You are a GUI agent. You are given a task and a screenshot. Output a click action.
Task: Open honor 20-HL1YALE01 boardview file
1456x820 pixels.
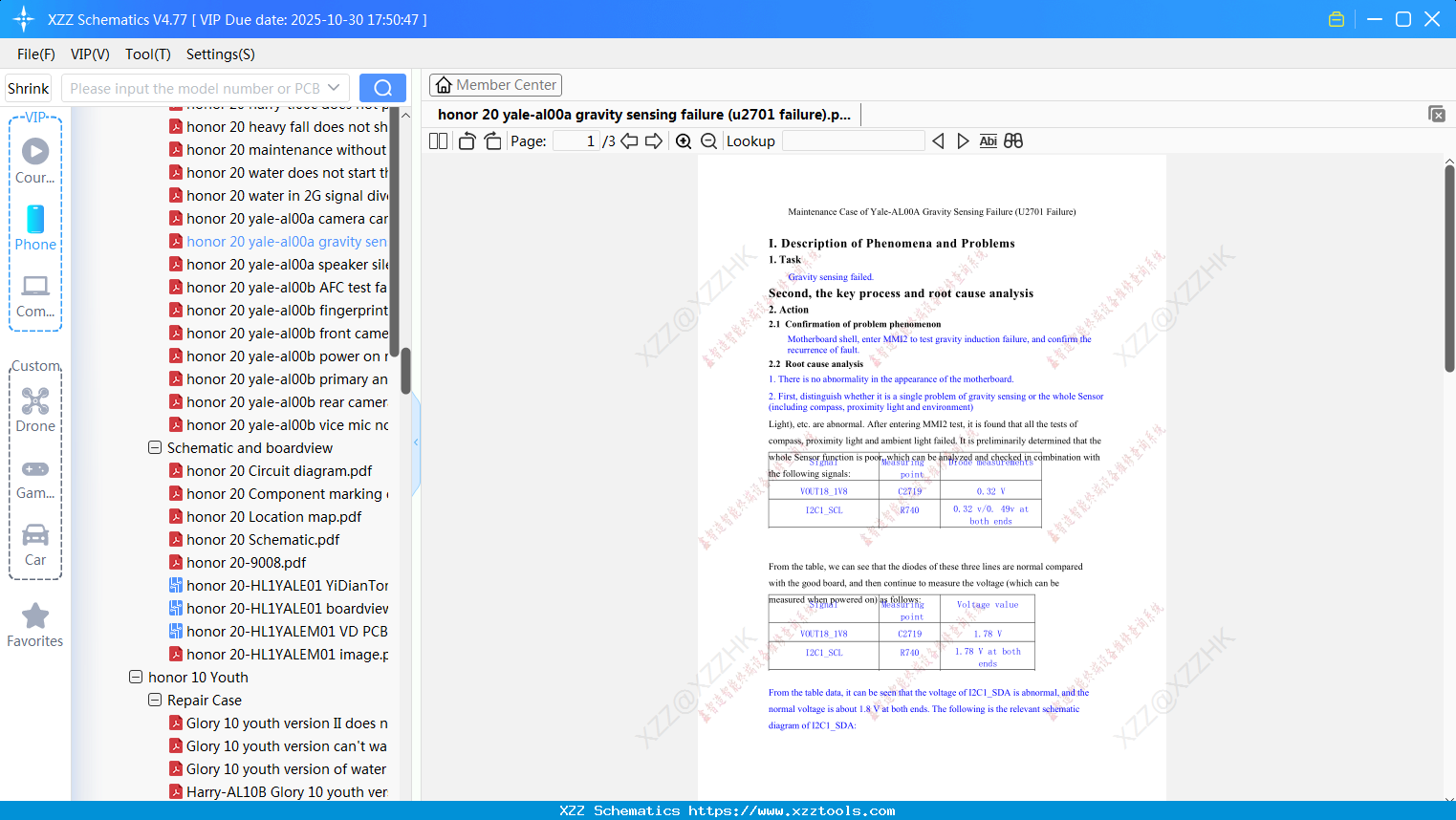(x=287, y=608)
